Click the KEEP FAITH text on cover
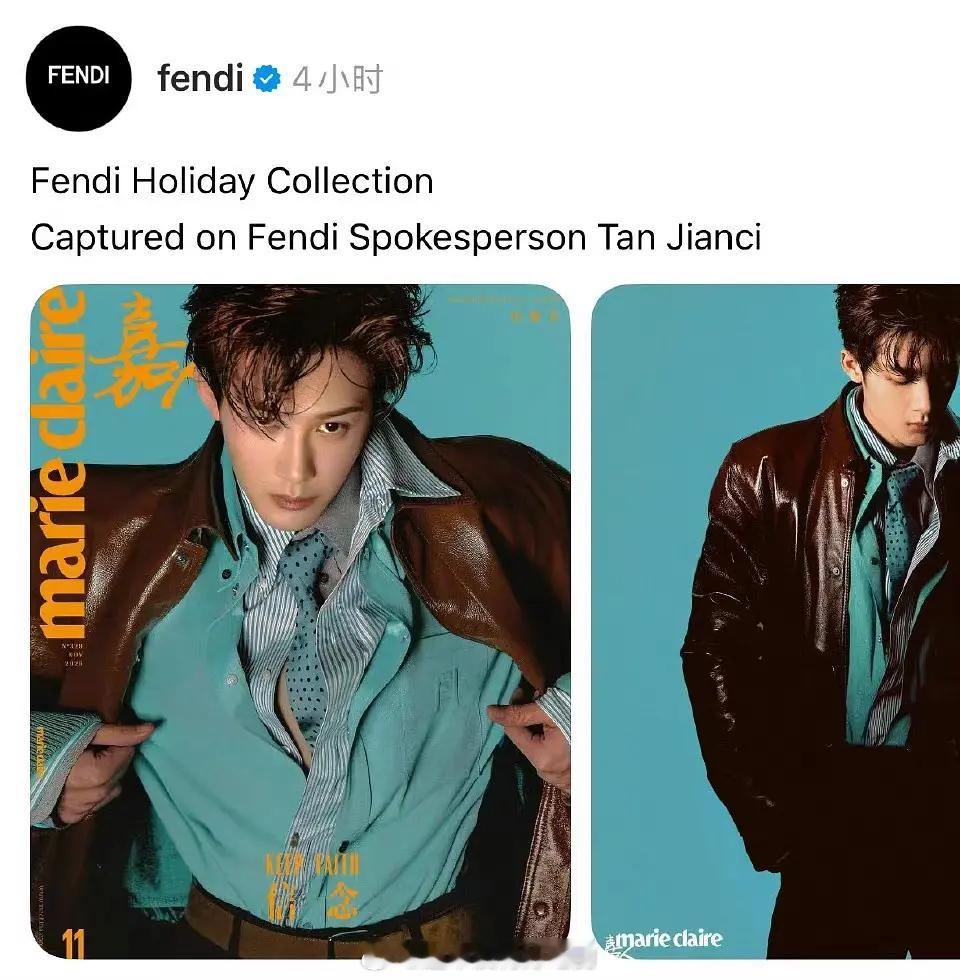The width and height of the screenshot is (960, 980). (x=313, y=865)
